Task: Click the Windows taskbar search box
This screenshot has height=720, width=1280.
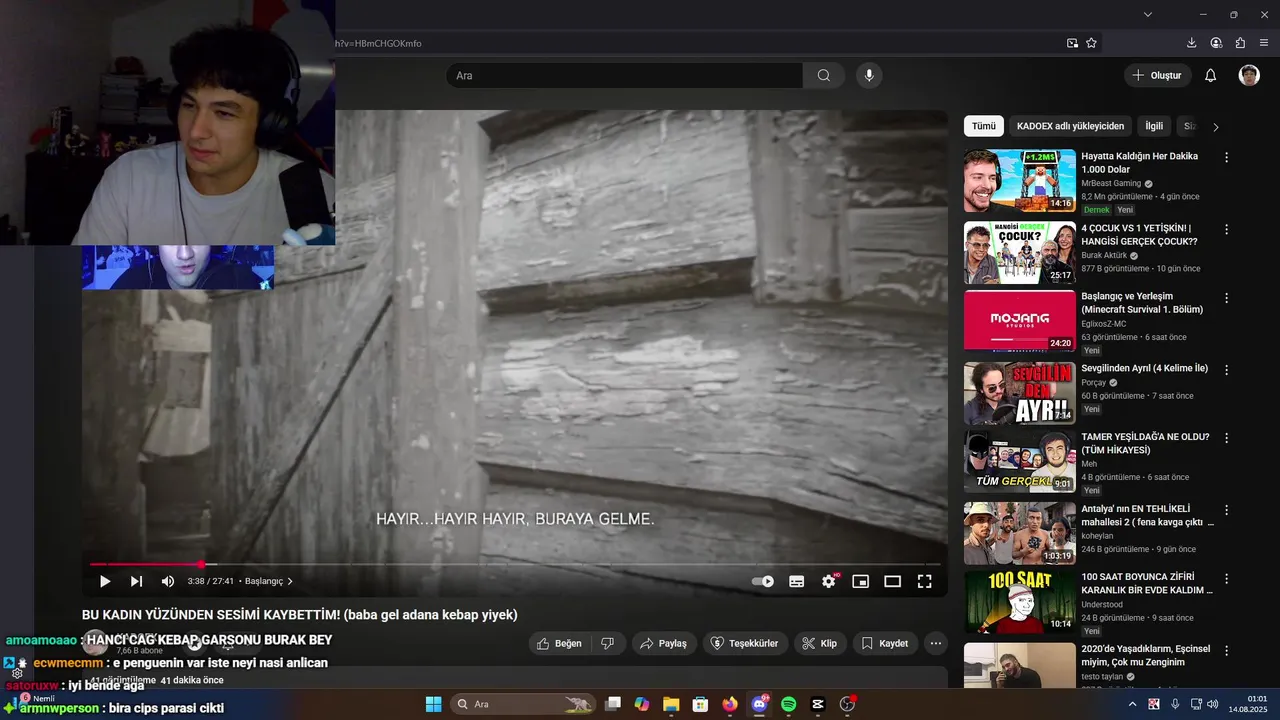Action: 523,704
